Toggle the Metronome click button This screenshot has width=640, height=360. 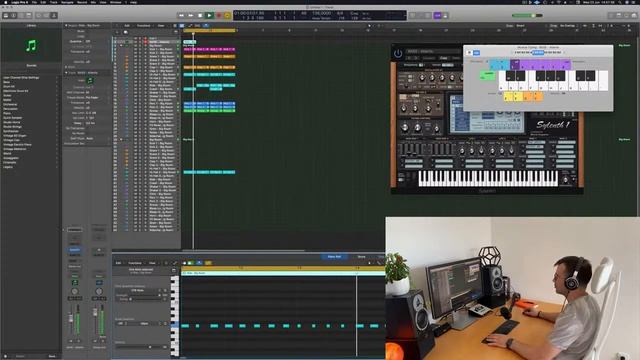[x=445, y=16]
